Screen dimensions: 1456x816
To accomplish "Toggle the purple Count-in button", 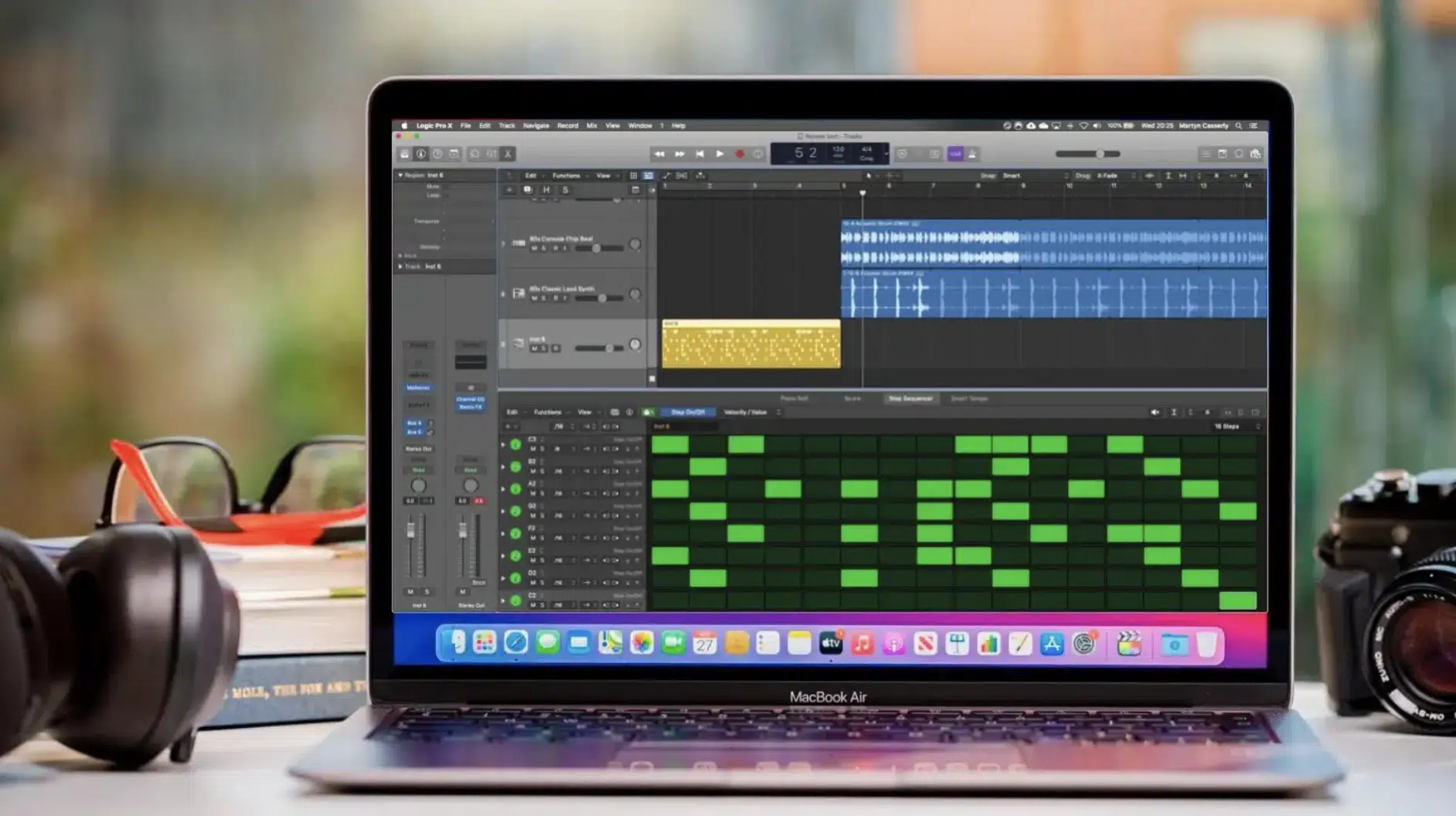I will click(955, 154).
